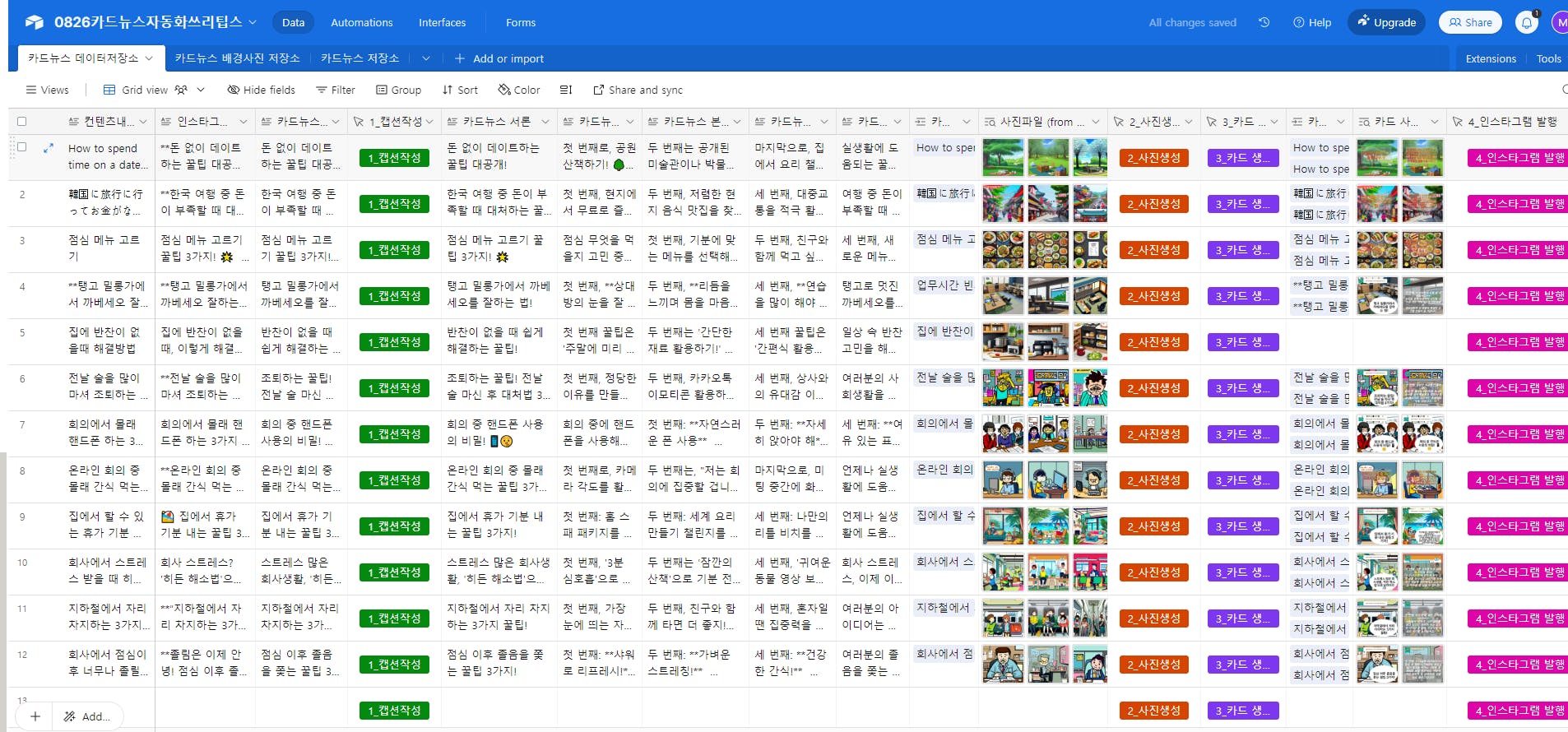
Task: Click the Share button
Action: pos(1470,22)
